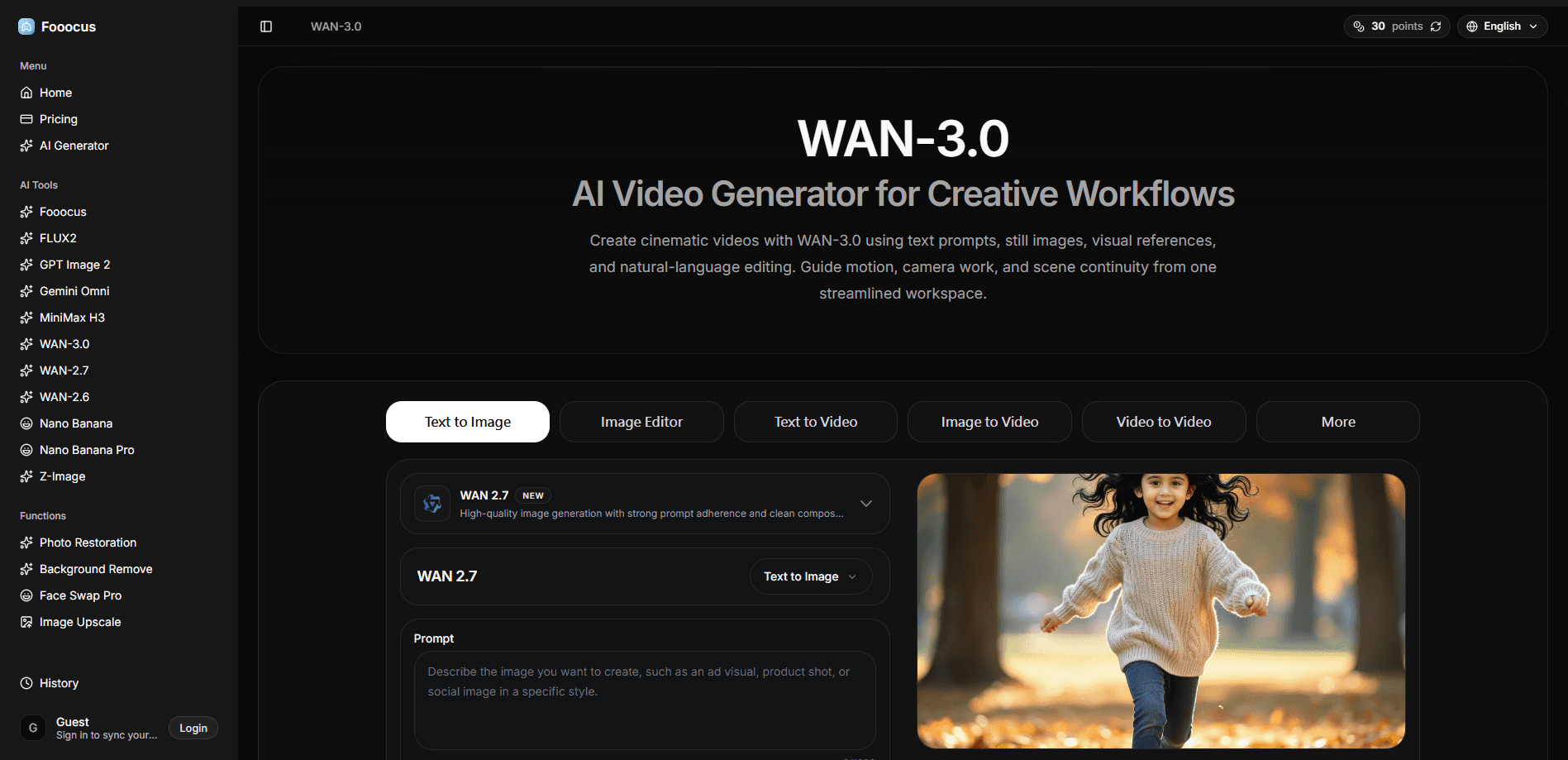The width and height of the screenshot is (1568, 760).
Task: Open the WAN-2.6 tool
Action: (x=119, y=397)
